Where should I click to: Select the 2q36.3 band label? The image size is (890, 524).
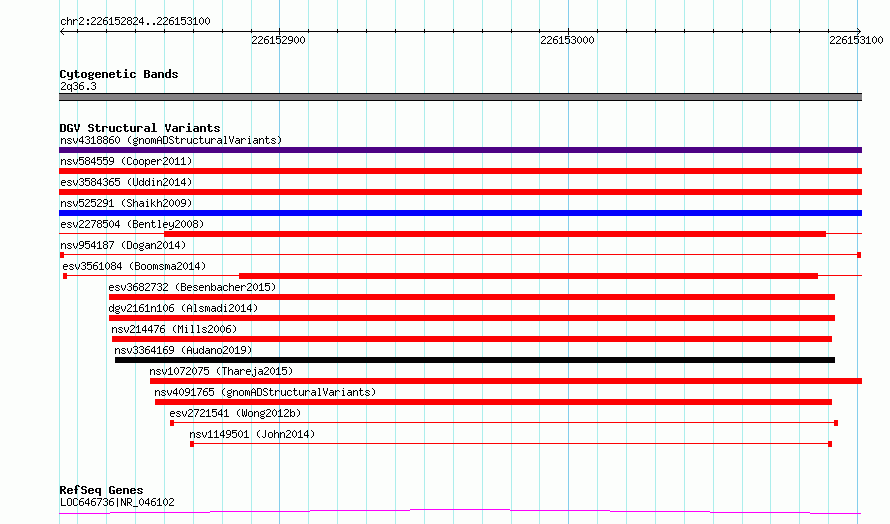pyautogui.click(x=78, y=86)
